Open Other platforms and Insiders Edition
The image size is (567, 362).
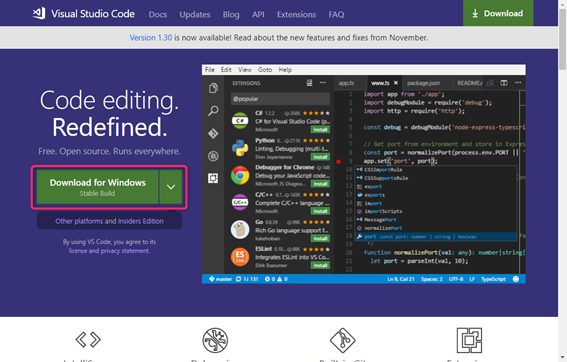[x=109, y=221]
